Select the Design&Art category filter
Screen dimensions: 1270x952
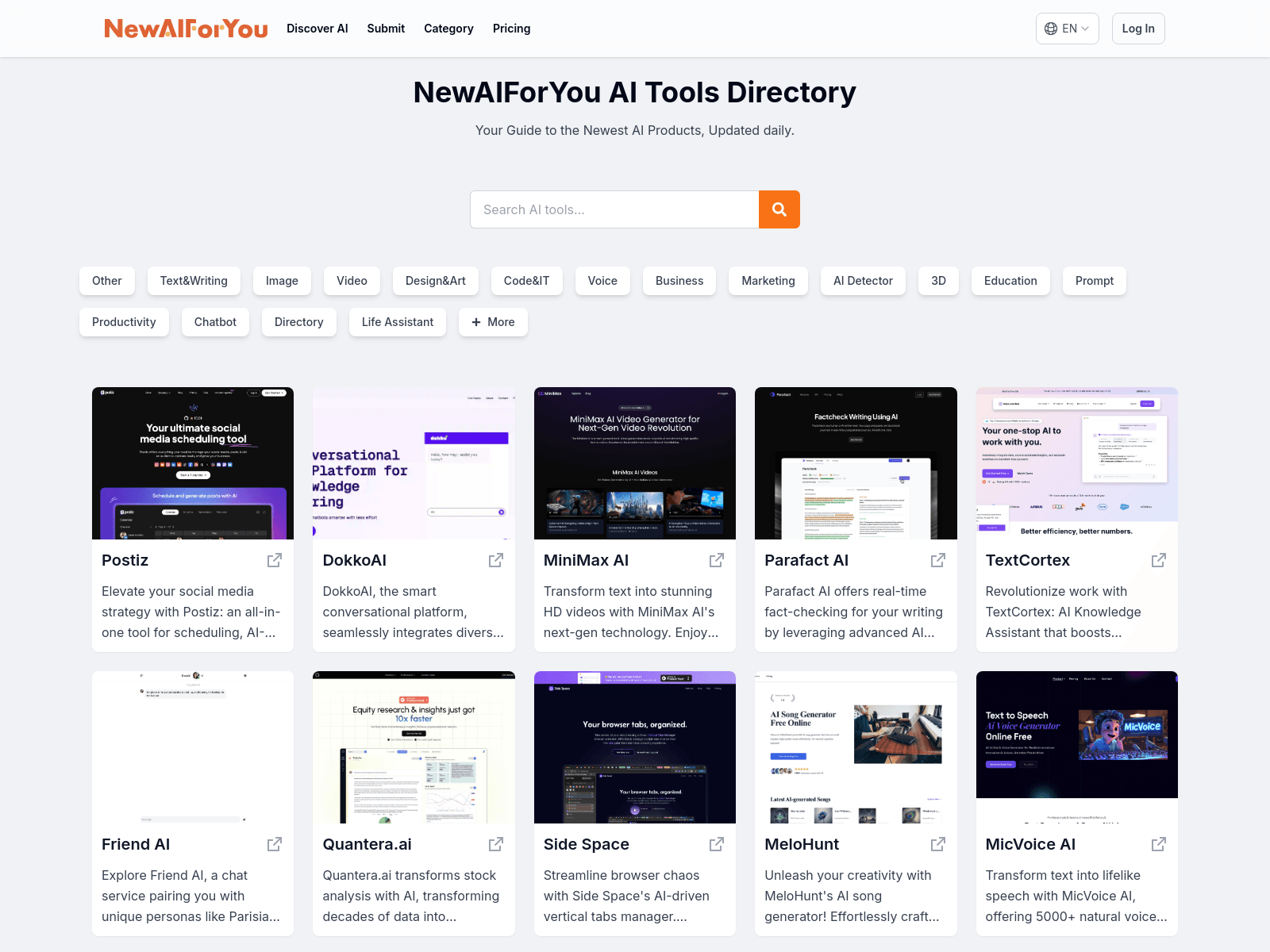pos(435,281)
